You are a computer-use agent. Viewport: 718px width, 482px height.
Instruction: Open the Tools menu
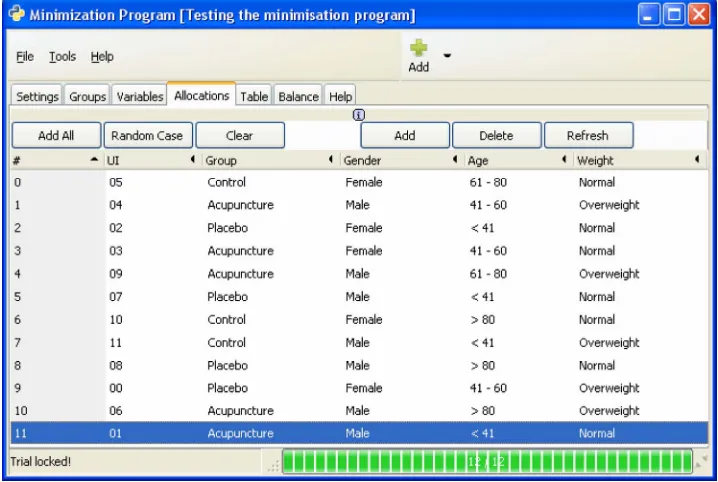(62, 56)
